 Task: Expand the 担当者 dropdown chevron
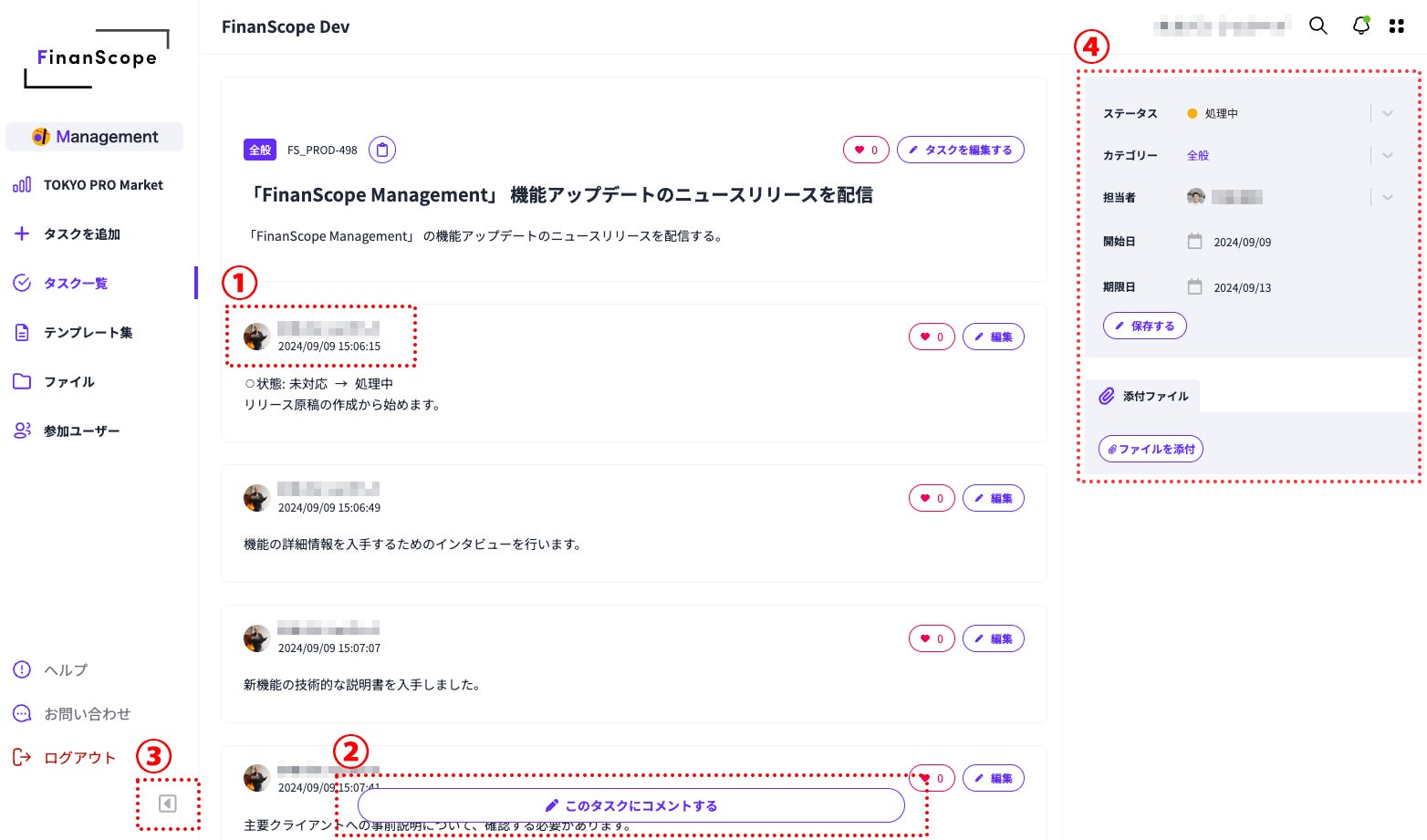coord(1387,197)
